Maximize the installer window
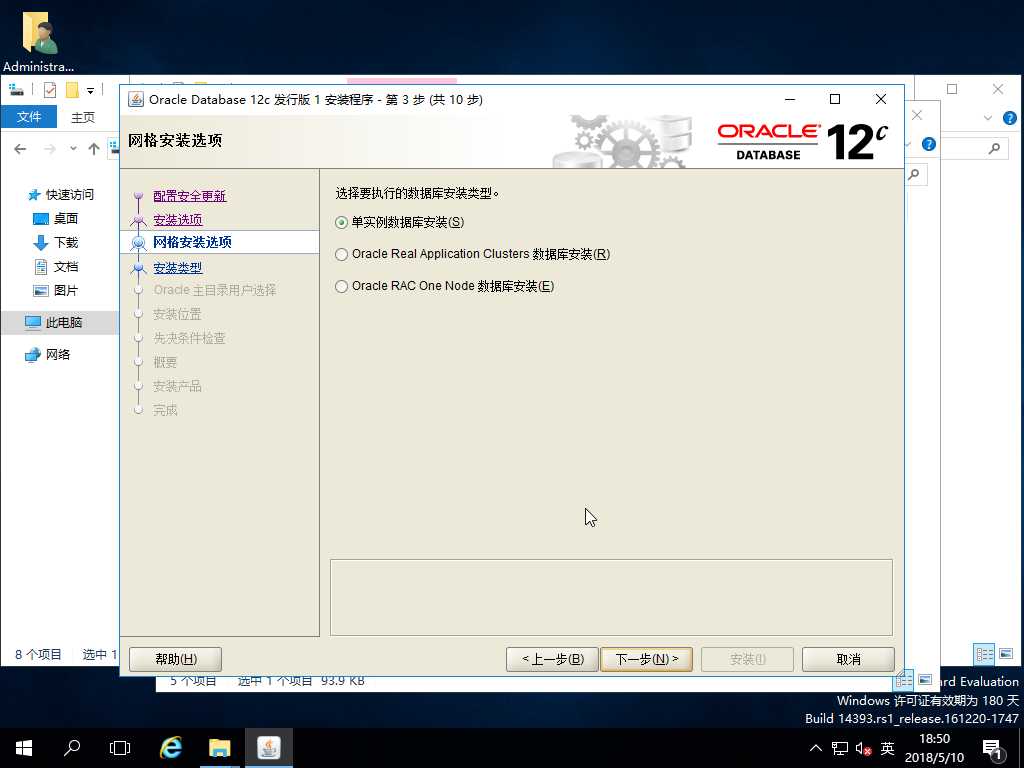The width and height of the screenshot is (1024, 768). (835, 99)
